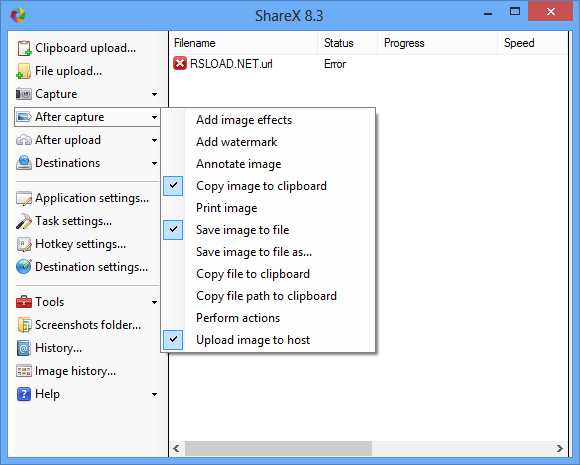The width and height of the screenshot is (580, 465).
Task: Sort by the Progress column header
Action: coord(437,43)
